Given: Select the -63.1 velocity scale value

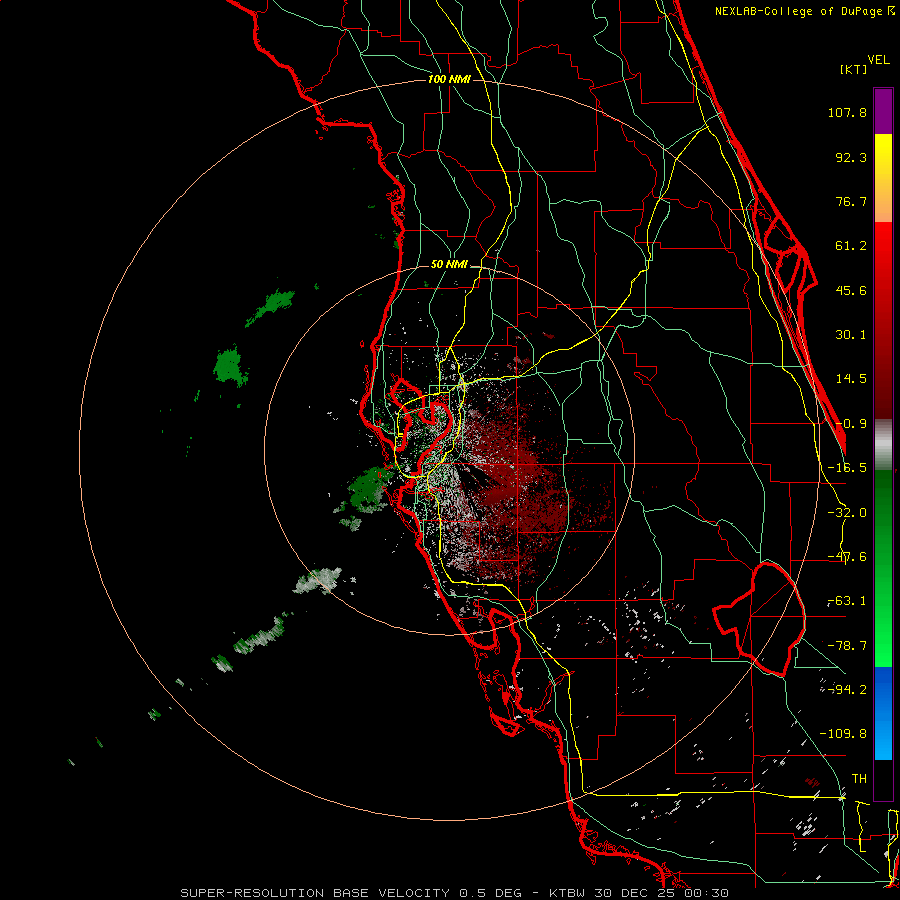Looking at the screenshot, I should (847, 601).
